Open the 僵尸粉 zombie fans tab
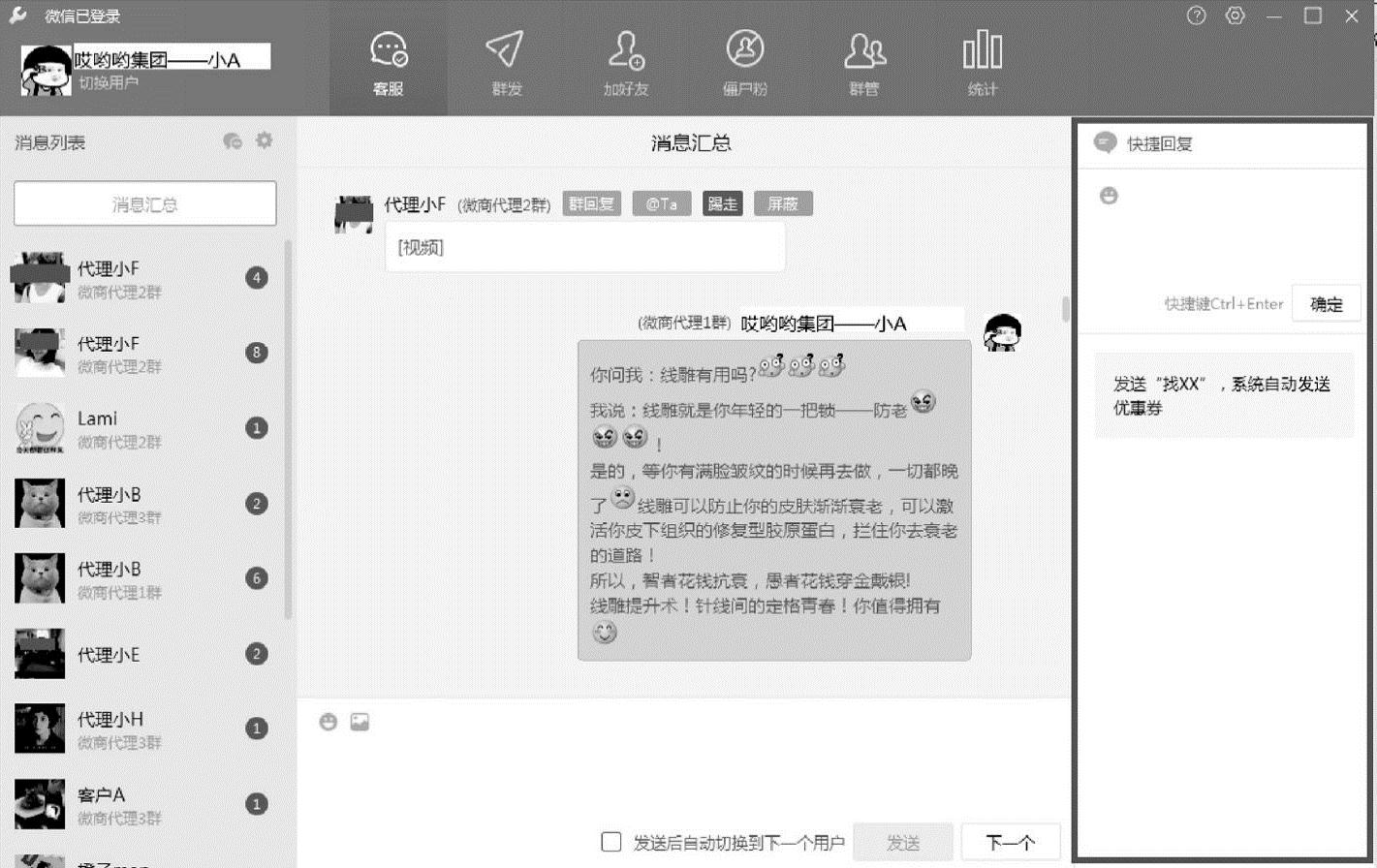This screenshot has width=1377, height=868. (x=744, y=63)
